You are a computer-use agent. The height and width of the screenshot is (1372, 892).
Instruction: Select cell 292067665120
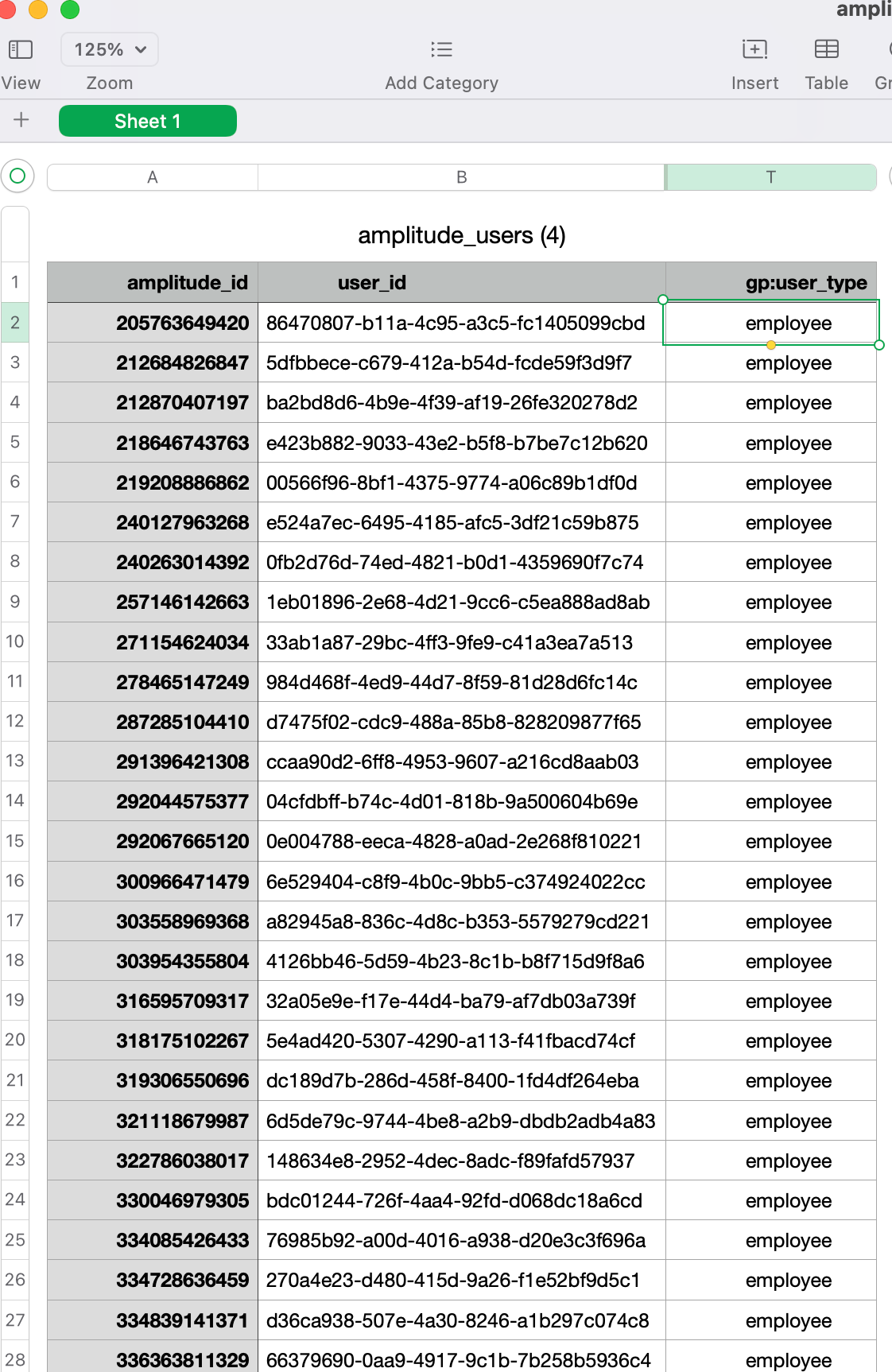[153, 841]
